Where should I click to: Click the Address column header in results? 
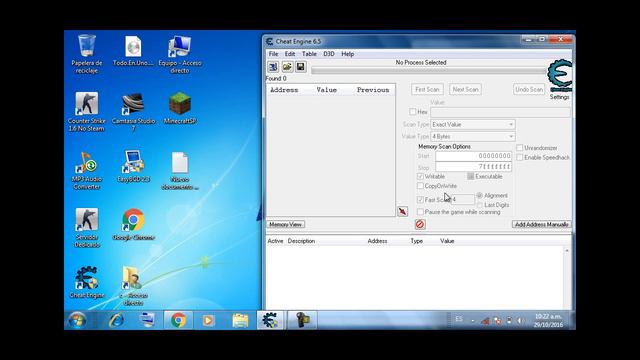click(x=284, y=90)
